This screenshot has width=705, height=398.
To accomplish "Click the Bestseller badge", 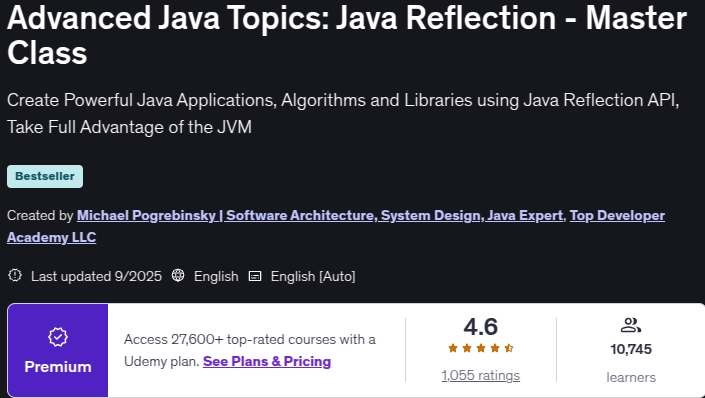I will coord(45,176).
